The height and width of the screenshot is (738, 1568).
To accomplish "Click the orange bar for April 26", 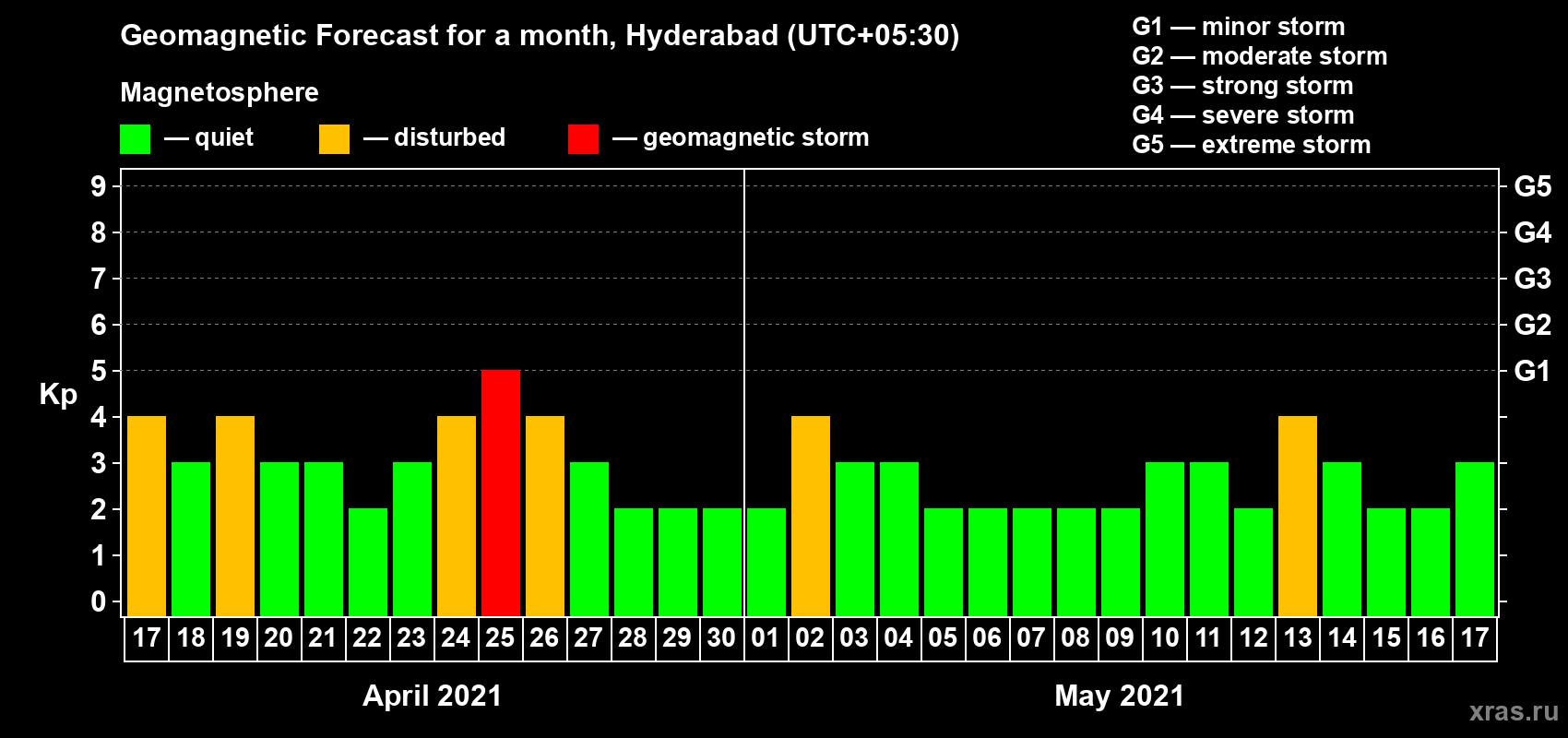I will tap(545, 516).
